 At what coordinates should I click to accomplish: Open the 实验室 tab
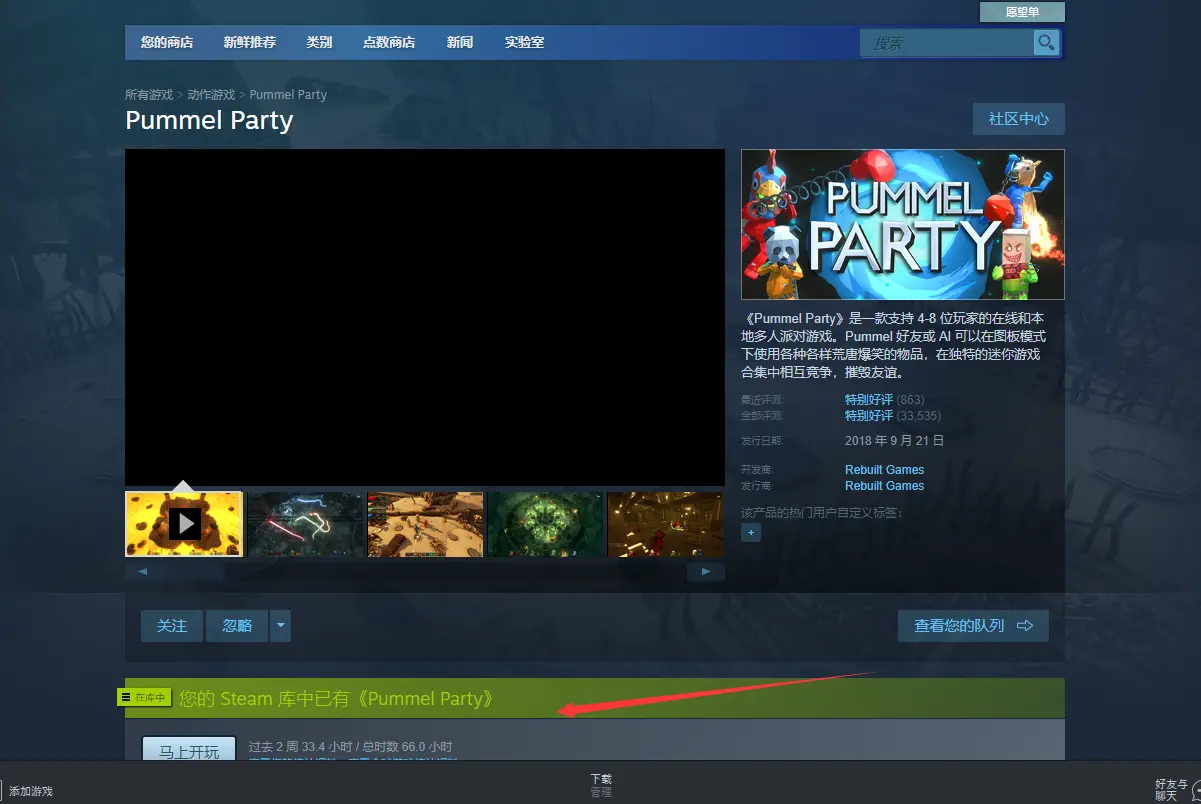click(524, 43)
